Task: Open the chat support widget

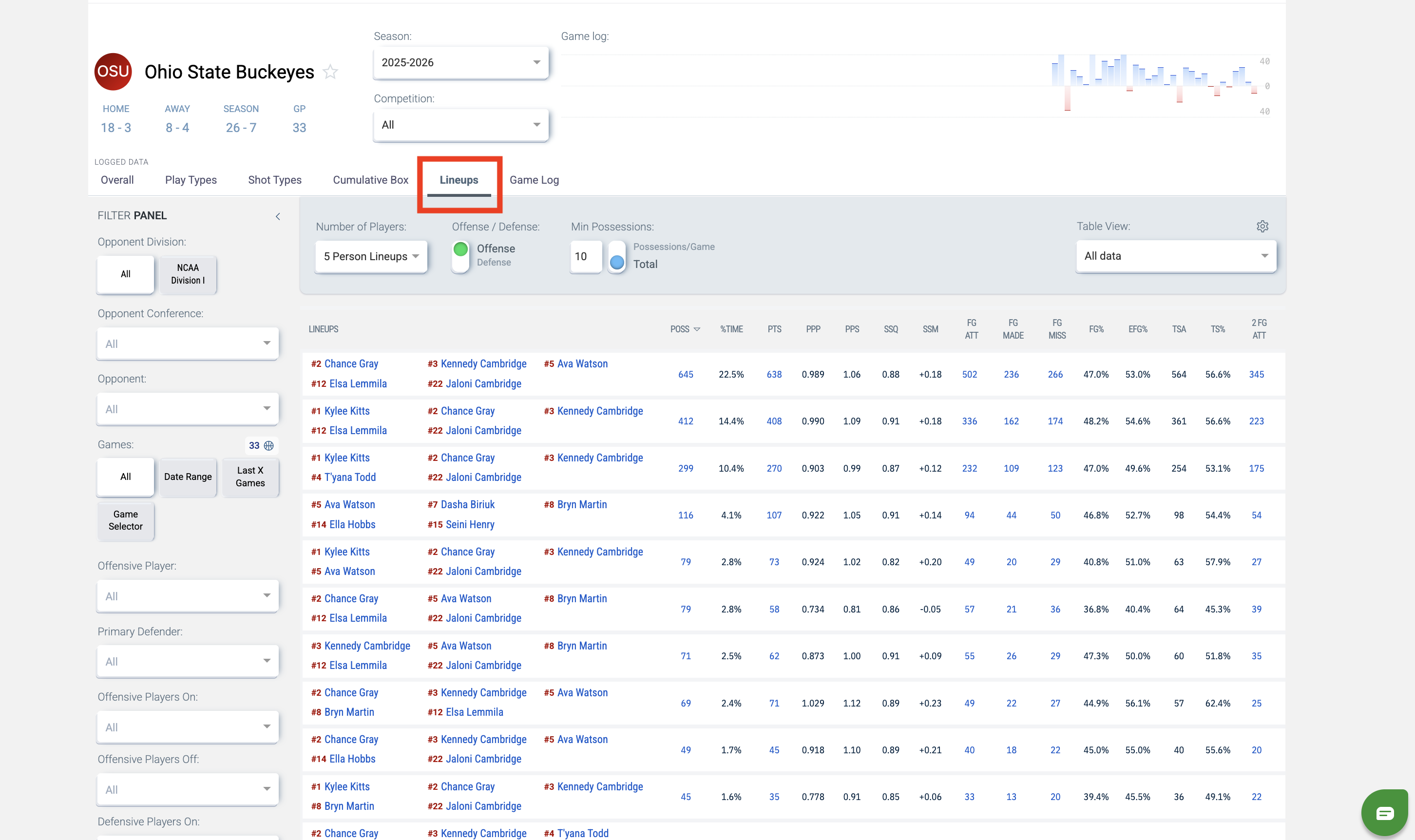Action: point(1384,813)
